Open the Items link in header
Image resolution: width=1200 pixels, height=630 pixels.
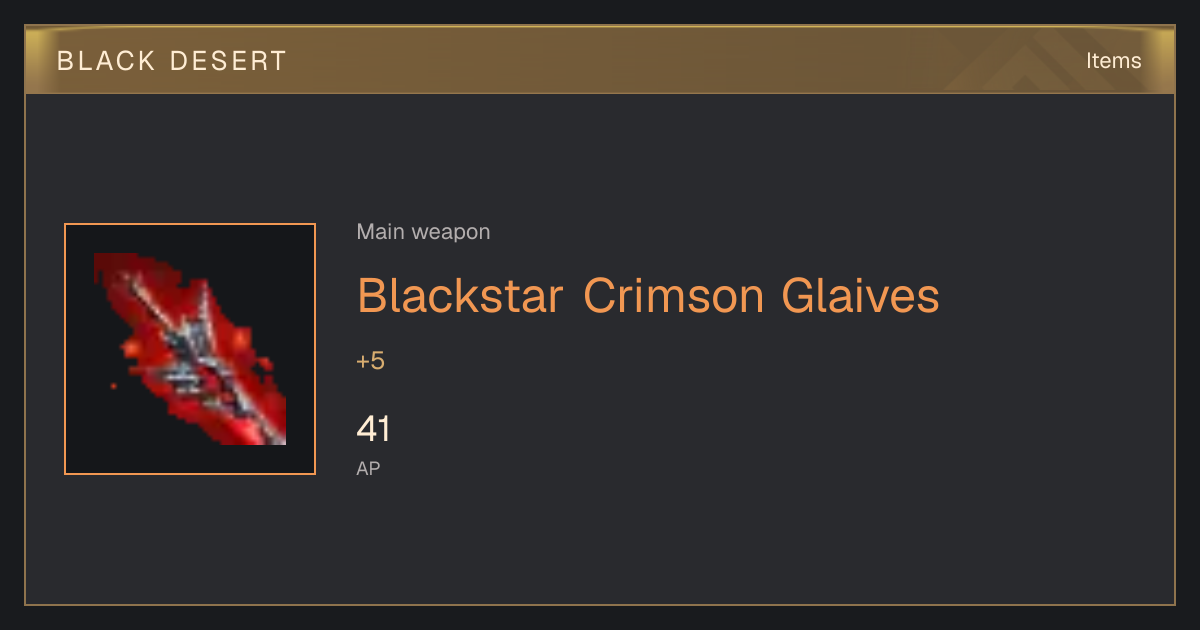(x=1113, y=61)
